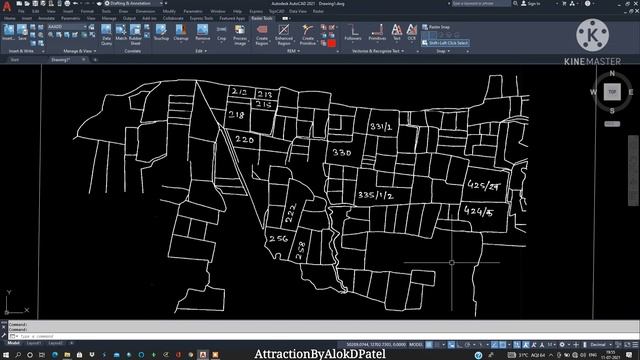Open the Express Tools ribbon tab
640x360 pixels.
[201, 18]
